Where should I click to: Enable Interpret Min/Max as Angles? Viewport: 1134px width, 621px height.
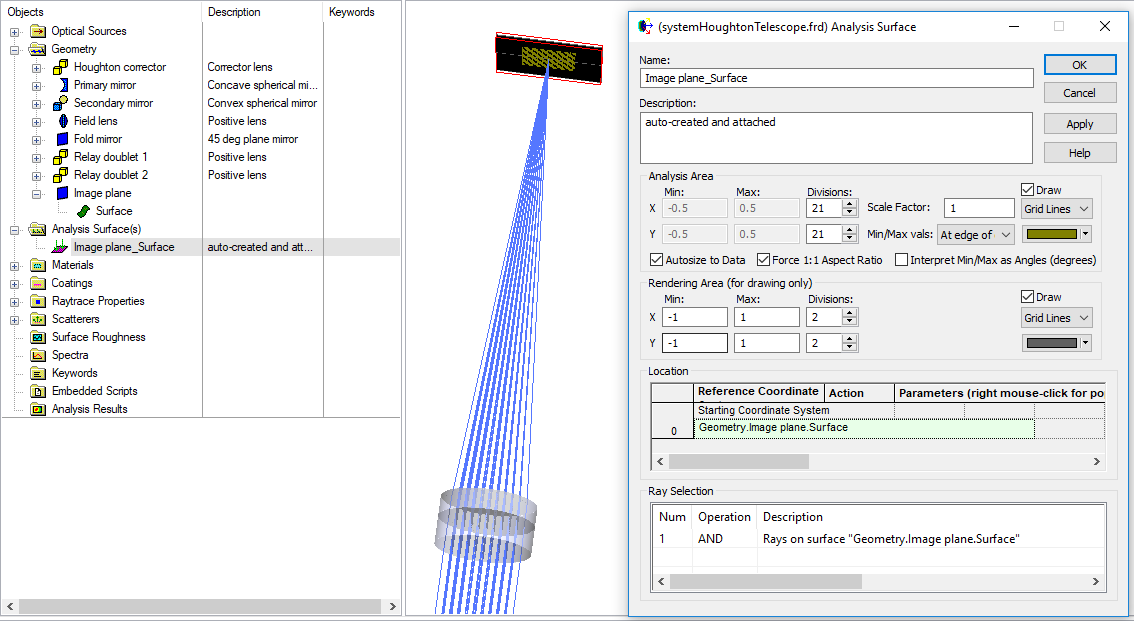(901, 260)
